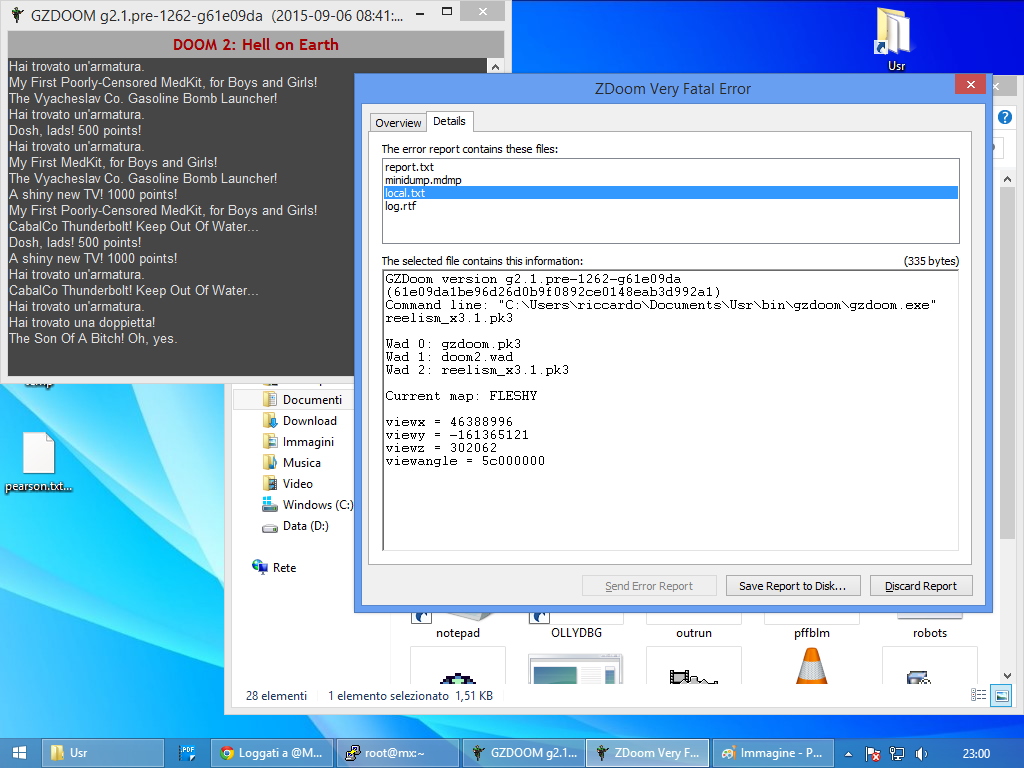
Task: Select local.txt in the file list
Action: point(671,193)
